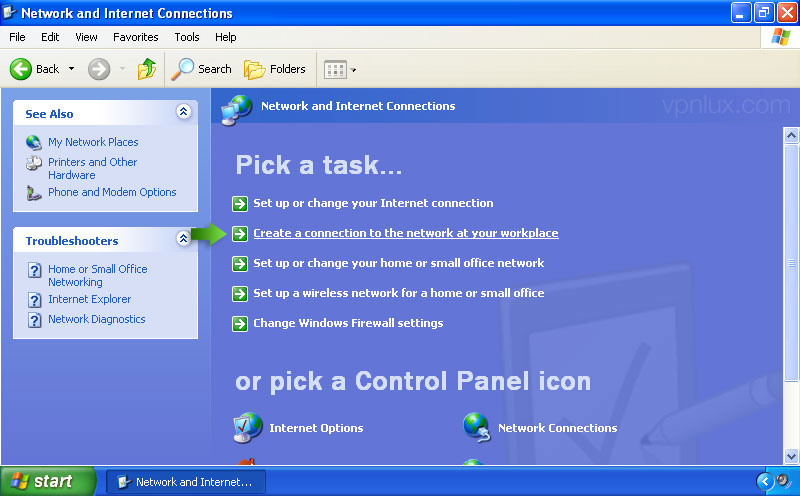Open Phone and Modem Options link
The width and height of the screenshot is (800, 496).
tap(112, 192)
